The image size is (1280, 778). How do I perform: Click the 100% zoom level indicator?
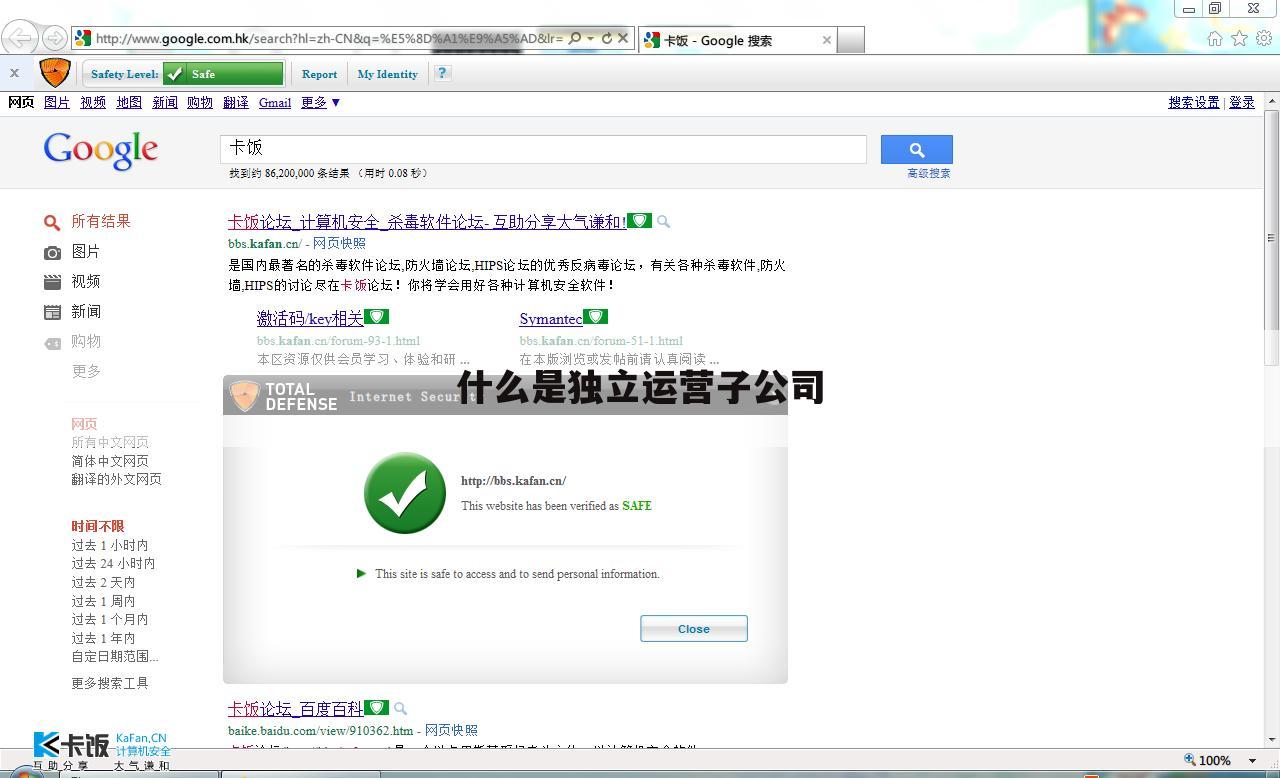(x=1215, y=761)
